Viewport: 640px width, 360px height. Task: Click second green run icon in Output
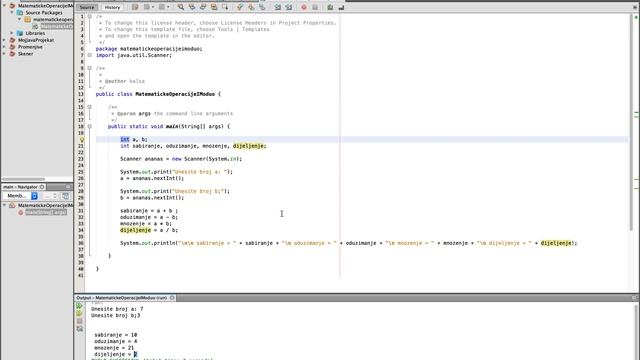tap(79, 313)
